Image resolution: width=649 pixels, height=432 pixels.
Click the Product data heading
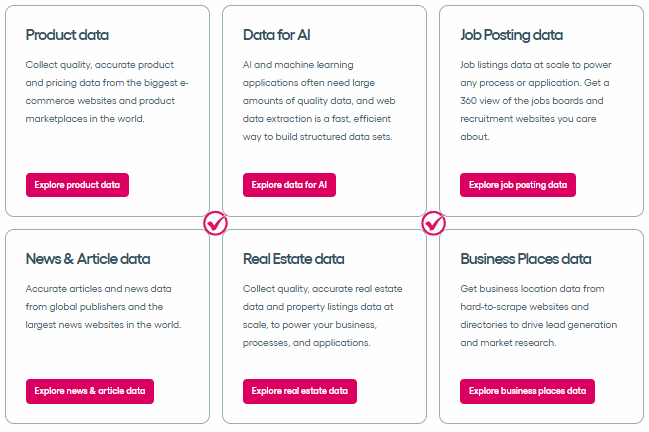point(68,35)
